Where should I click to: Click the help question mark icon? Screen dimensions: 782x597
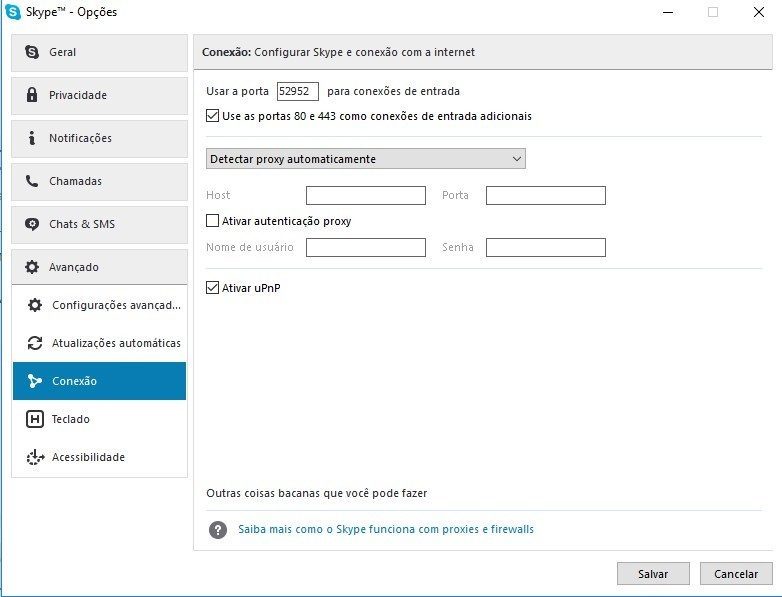(218, 530)
